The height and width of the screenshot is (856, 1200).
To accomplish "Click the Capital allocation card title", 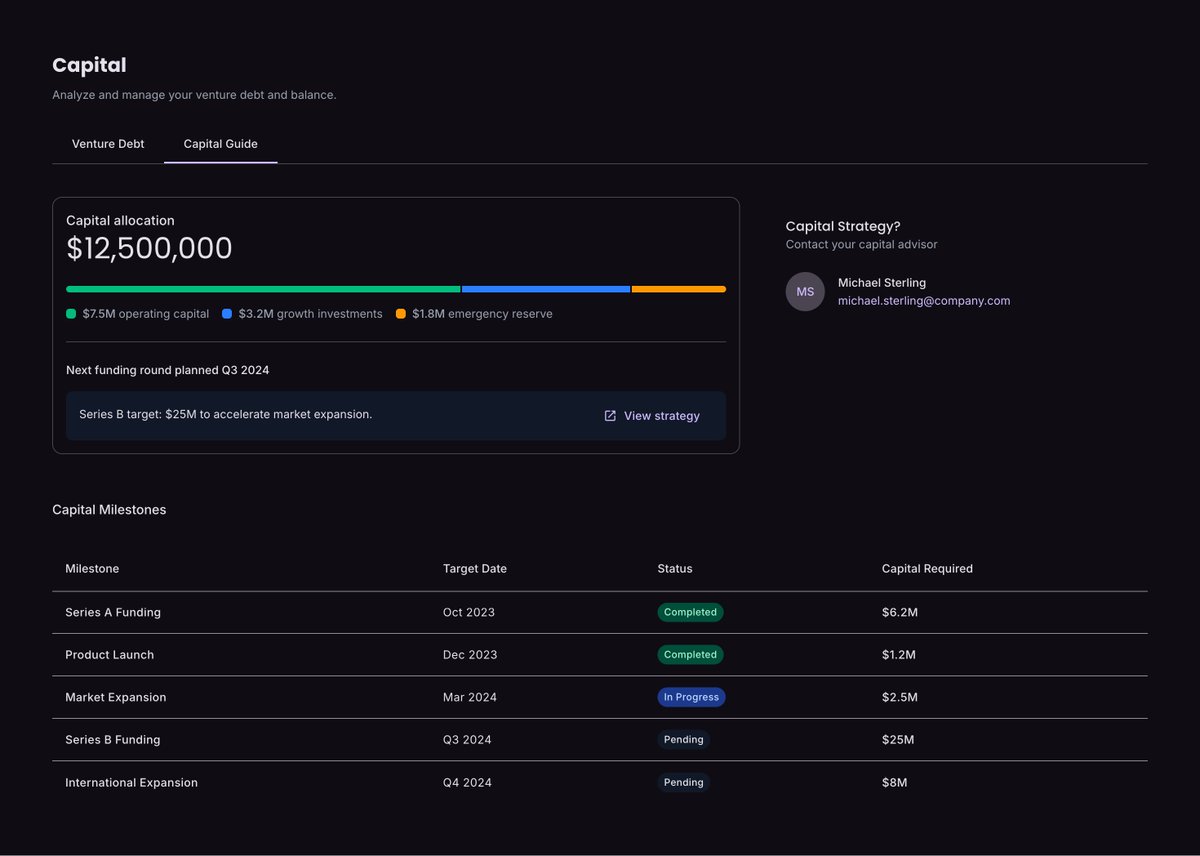I will pyautogui.click(x=120, y=221).
